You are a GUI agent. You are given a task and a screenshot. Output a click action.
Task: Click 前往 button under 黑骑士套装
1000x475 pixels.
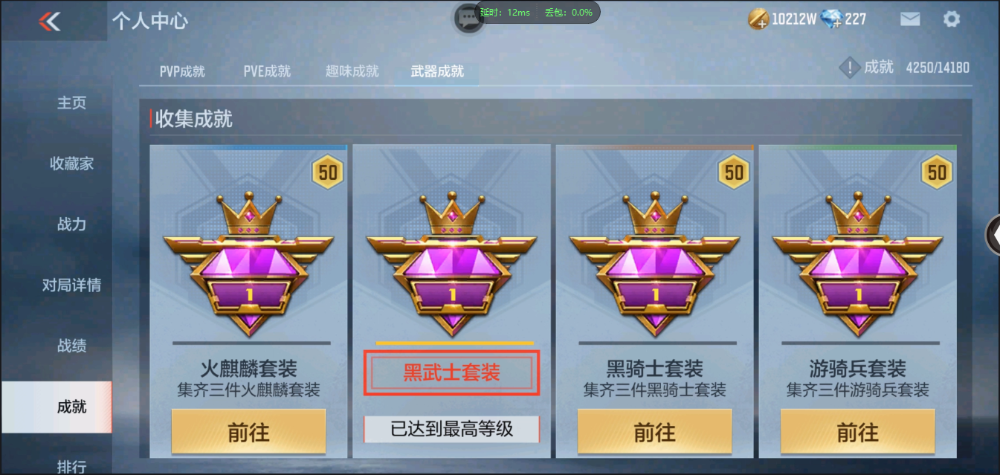pyautogui.click(x=654, y=432)
